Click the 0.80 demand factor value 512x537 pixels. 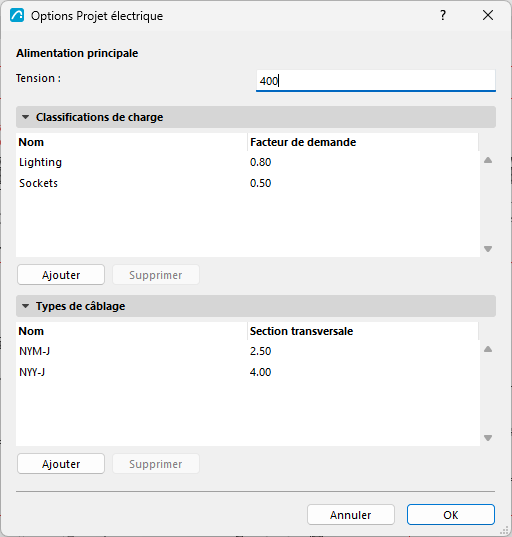260,162
